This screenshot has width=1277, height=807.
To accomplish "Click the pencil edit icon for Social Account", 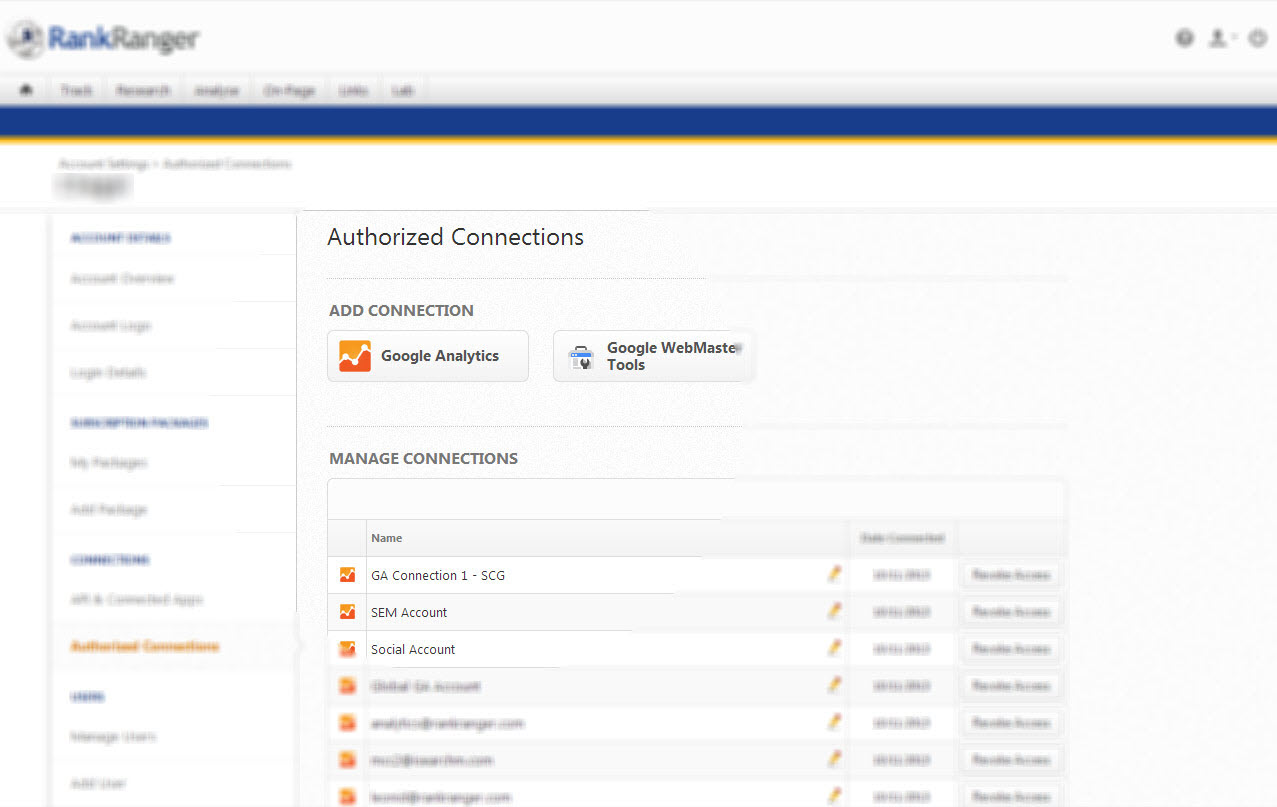I will coord(834,648).
